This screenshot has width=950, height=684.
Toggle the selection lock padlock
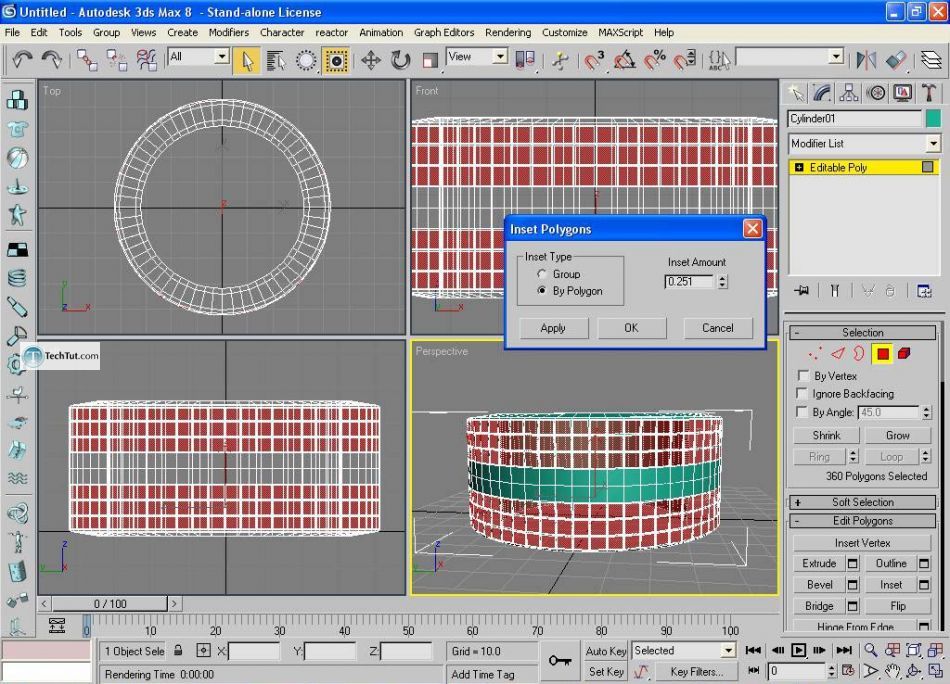[x=178, y=651]
